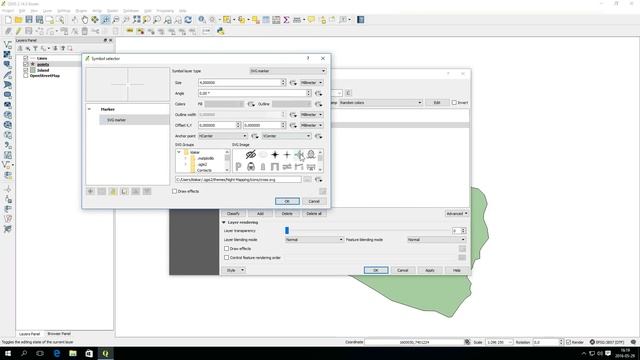Open the Layer menu
Screen dimensions: 640x360
click(47, 11)
